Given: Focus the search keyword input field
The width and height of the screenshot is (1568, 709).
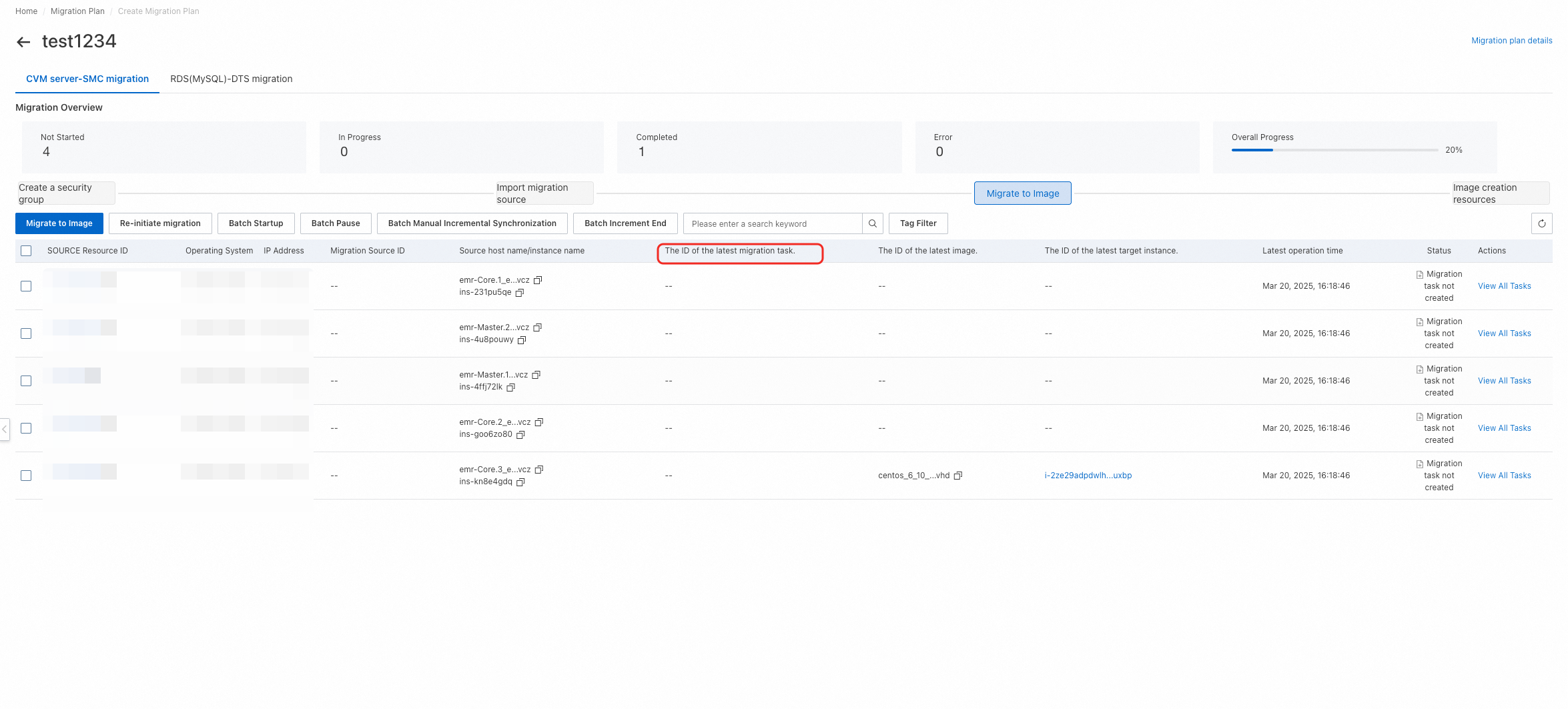Looking at the screenshot, I should point(773,223).
